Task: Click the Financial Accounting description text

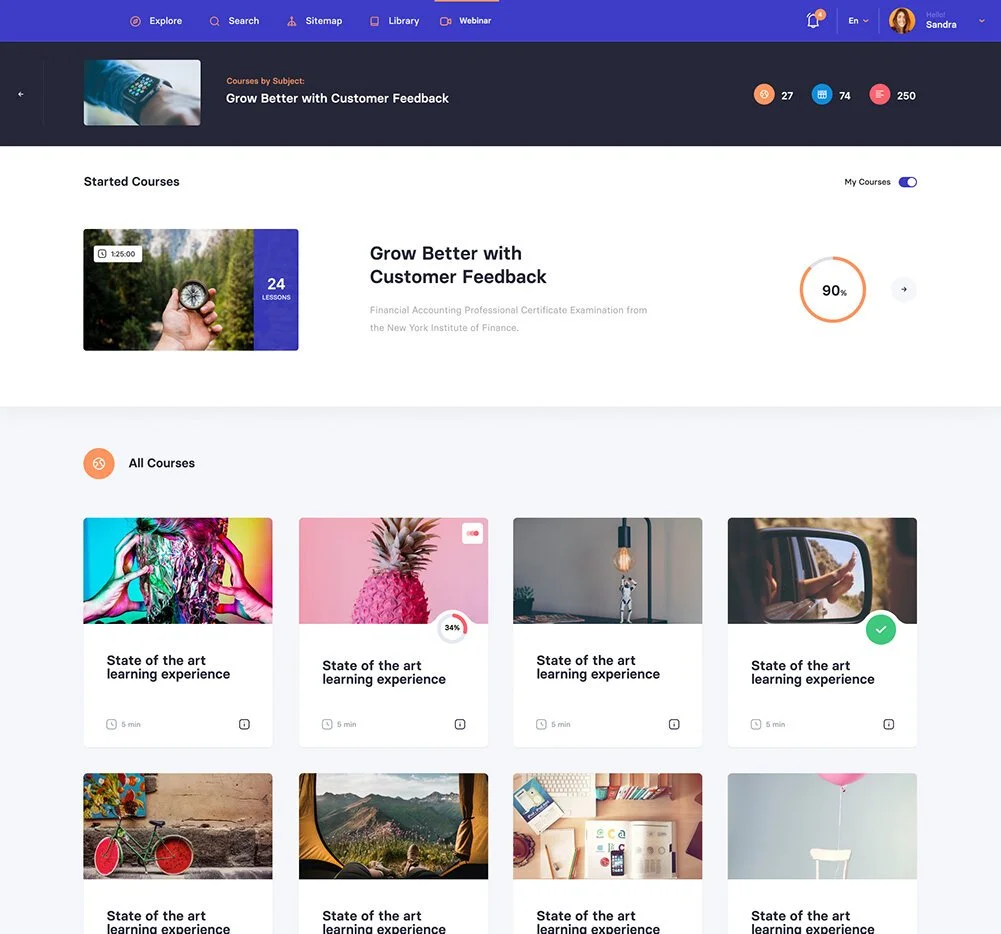Action: 508,319
